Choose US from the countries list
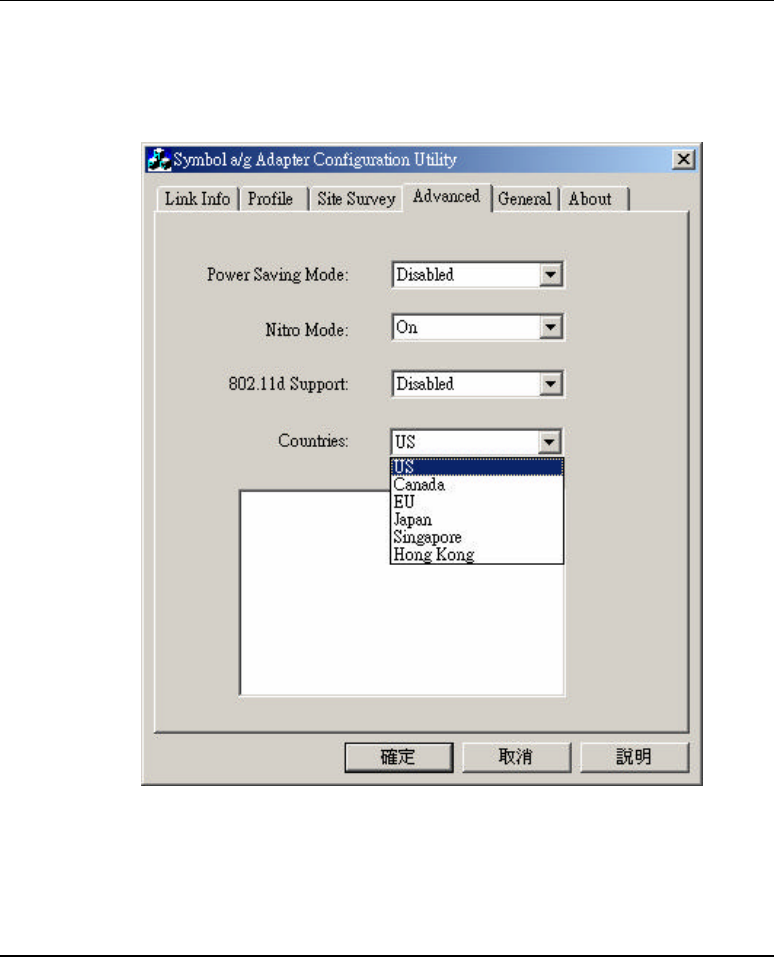774x957 pixels. (476, 467)
